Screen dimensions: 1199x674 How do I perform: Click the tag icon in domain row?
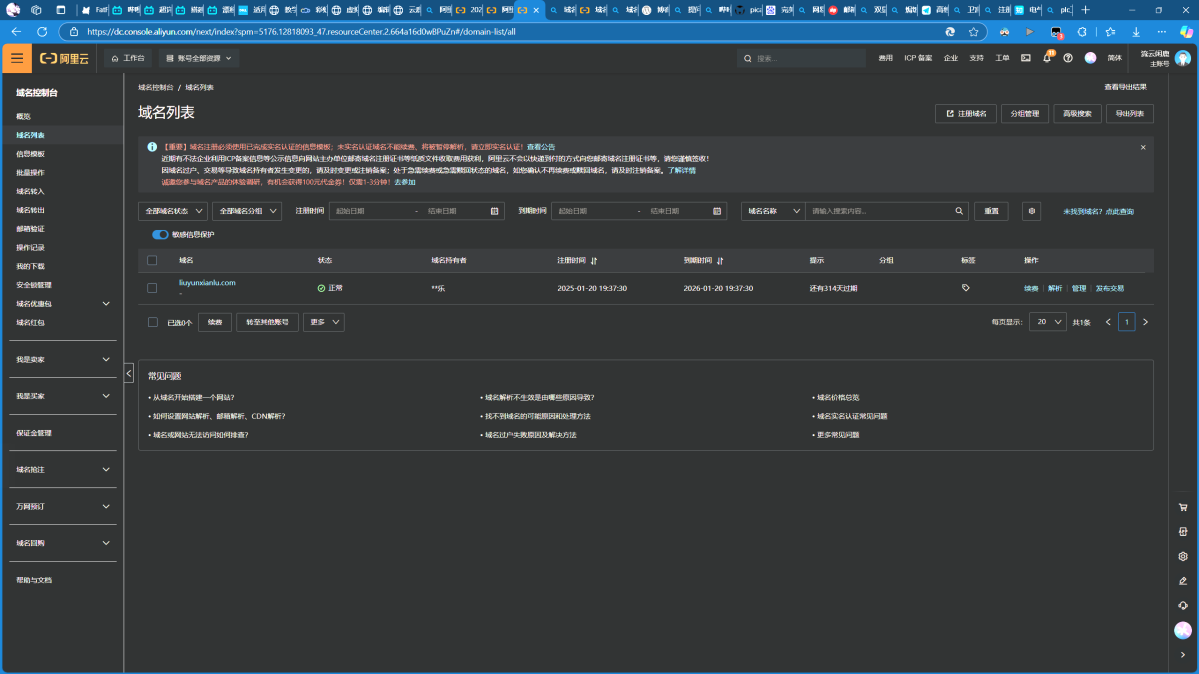pos(965,288)
